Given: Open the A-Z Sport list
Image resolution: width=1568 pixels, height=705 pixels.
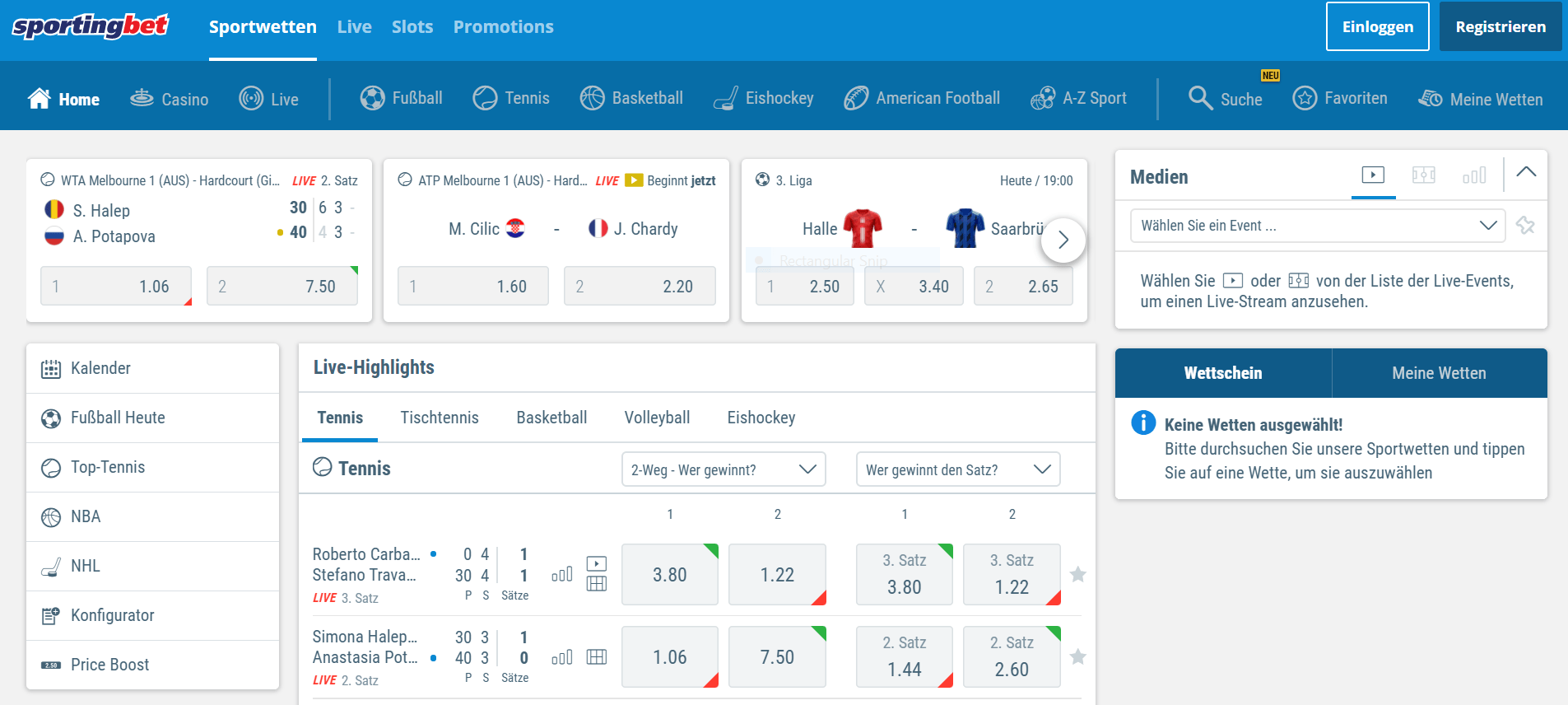Looking at the screenshot, I should pyautogui.click(x=1078, y=99).
